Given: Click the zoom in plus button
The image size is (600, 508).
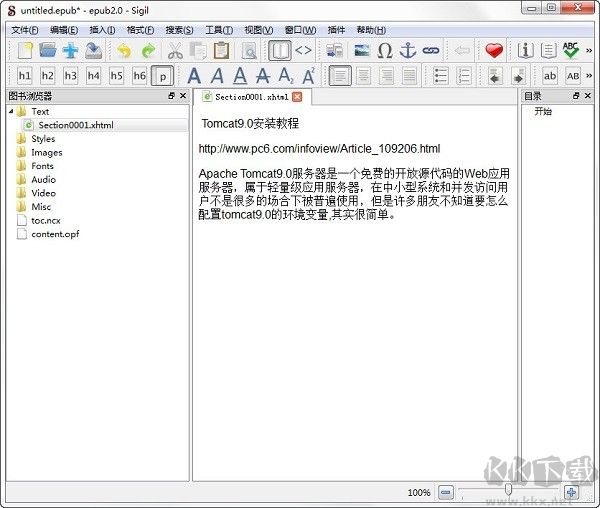Looking at the screenshot, I should tap(571, 492).
